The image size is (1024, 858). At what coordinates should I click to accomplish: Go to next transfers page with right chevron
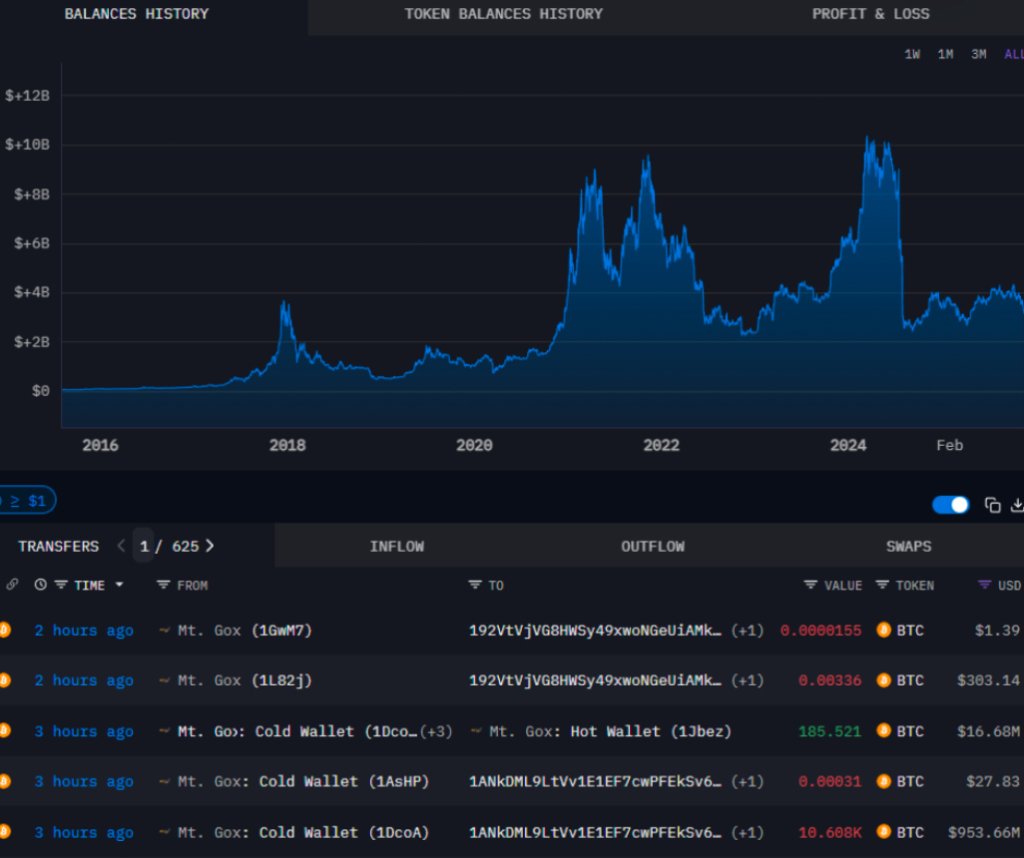210,546
